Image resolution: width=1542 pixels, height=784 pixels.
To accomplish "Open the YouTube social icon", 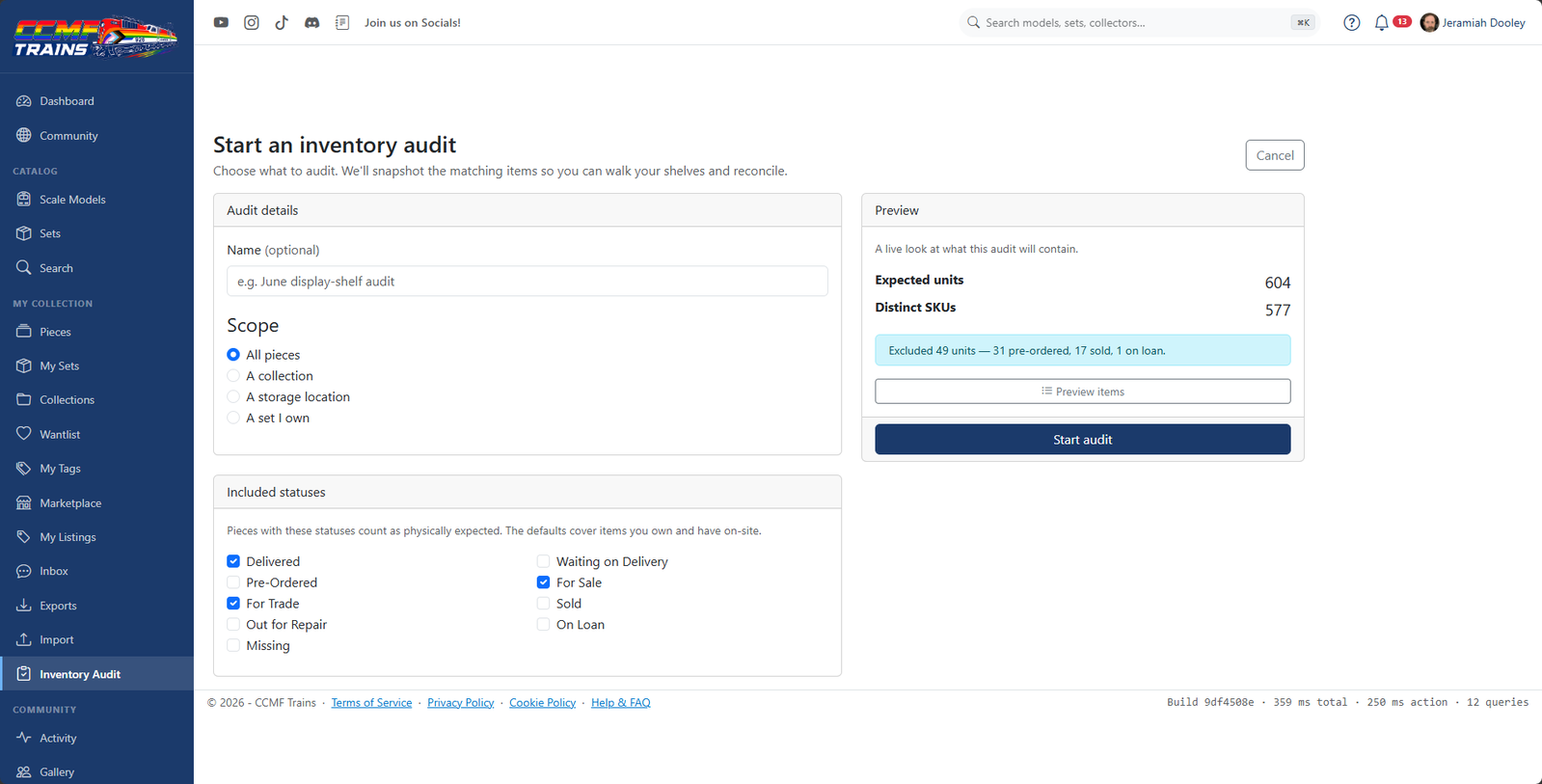I will (221, 22).
